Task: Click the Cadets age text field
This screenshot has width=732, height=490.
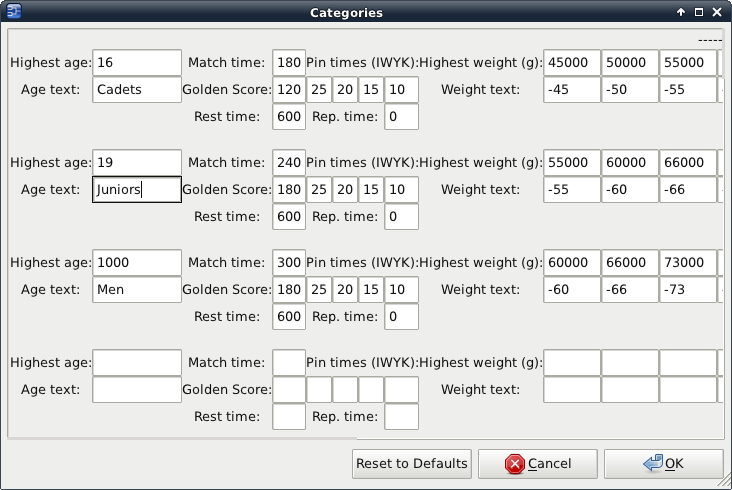Action: coord(136,90)
